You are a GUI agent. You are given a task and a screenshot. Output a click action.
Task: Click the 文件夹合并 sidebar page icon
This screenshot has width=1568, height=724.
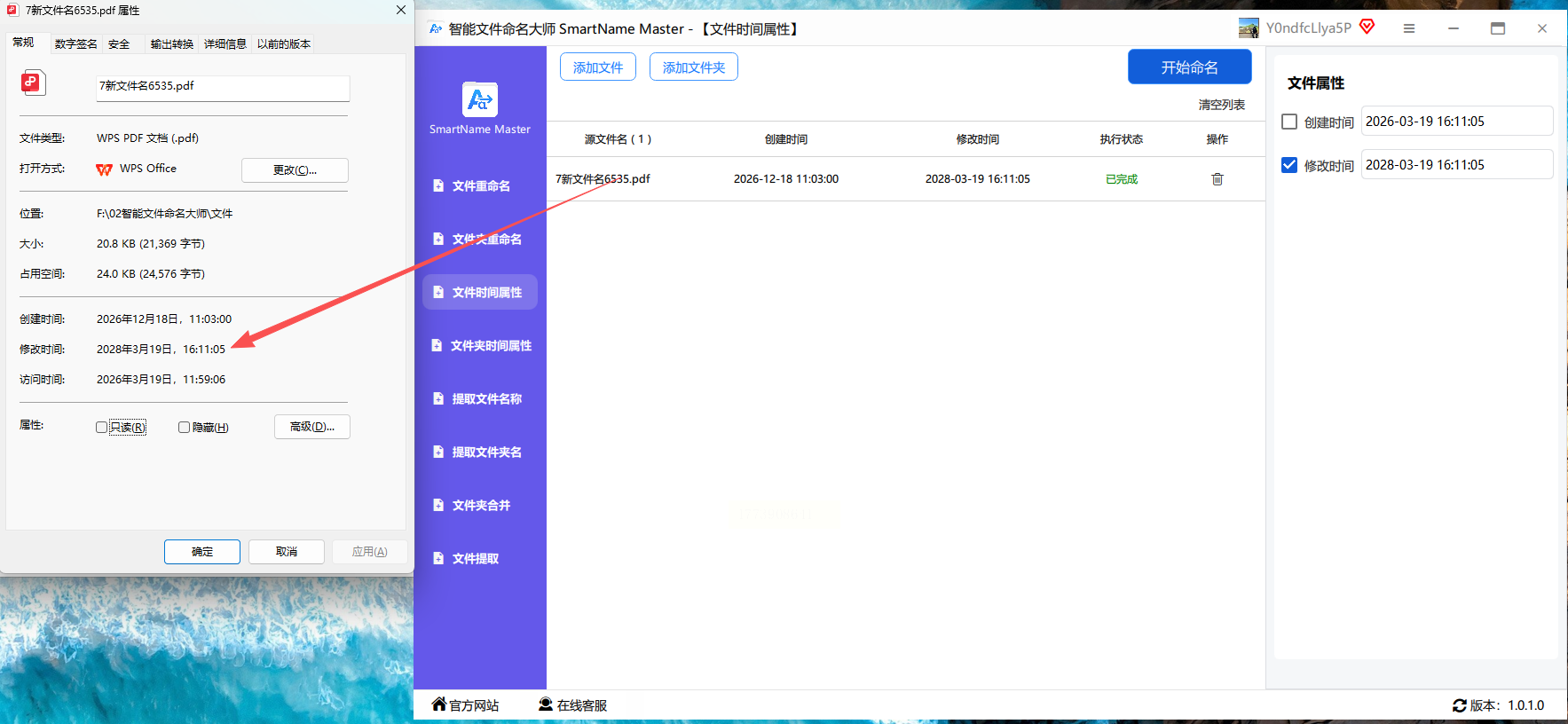438,505
